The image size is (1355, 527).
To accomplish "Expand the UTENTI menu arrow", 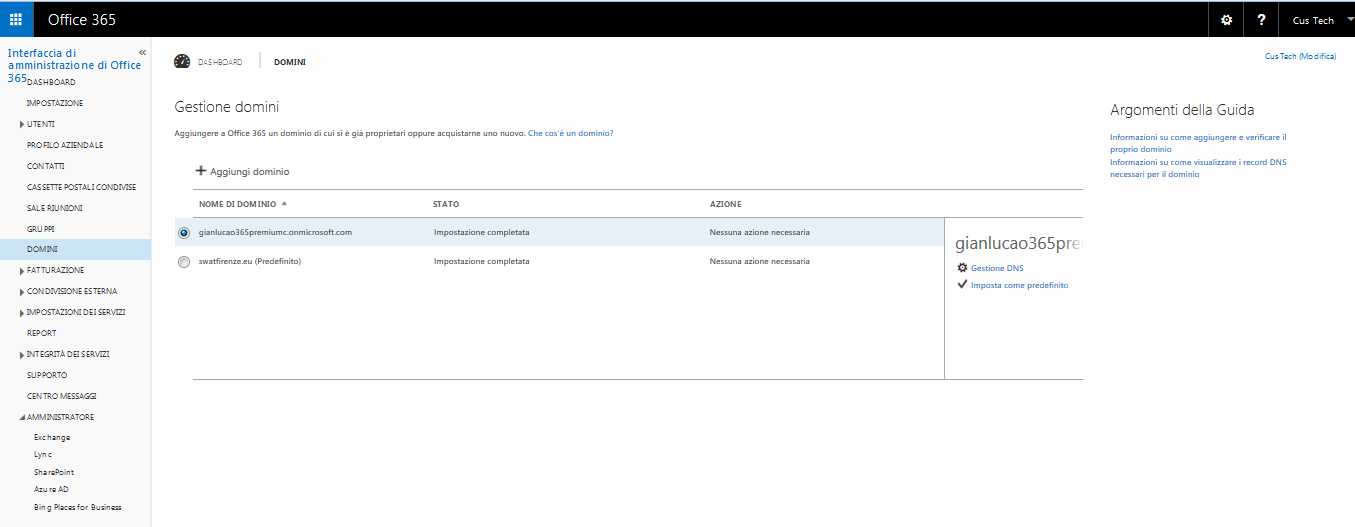I will [x=22, y=124].
